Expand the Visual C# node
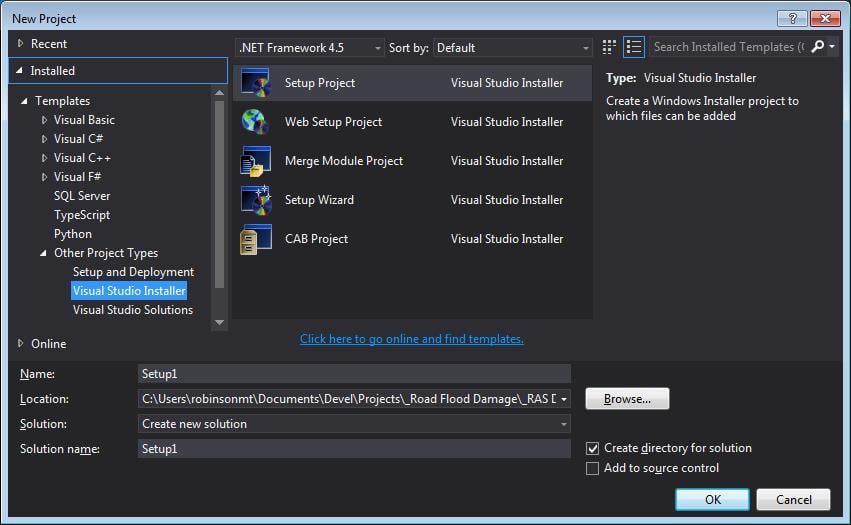Image resolution: width=851 pixels, height=525 pixels. [45, 139]
